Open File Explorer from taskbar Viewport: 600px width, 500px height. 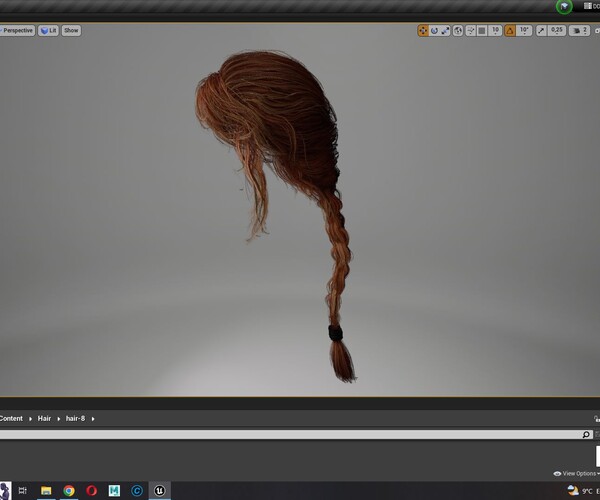tap(46, 490)
